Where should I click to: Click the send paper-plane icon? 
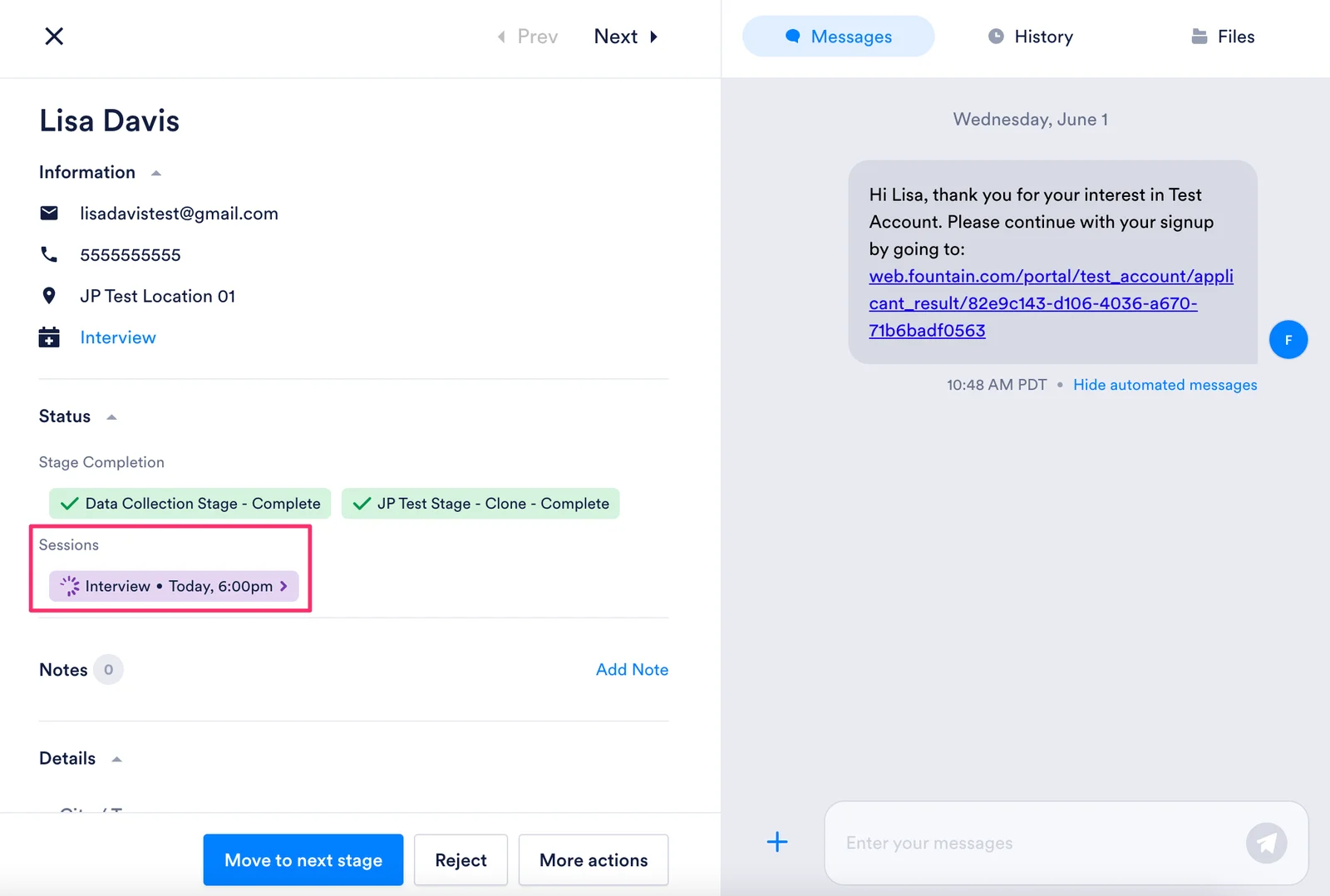pos(1267,843)
